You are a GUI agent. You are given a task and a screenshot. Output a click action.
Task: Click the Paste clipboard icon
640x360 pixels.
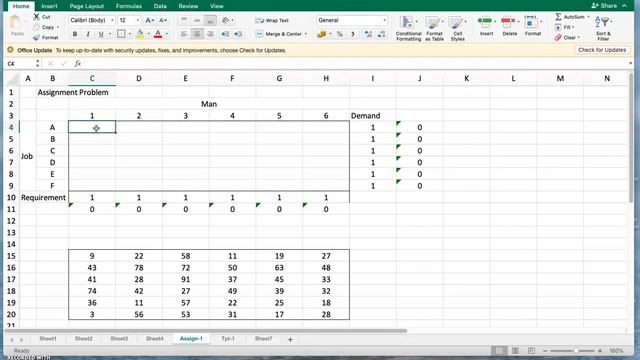[x=16, y=22]
